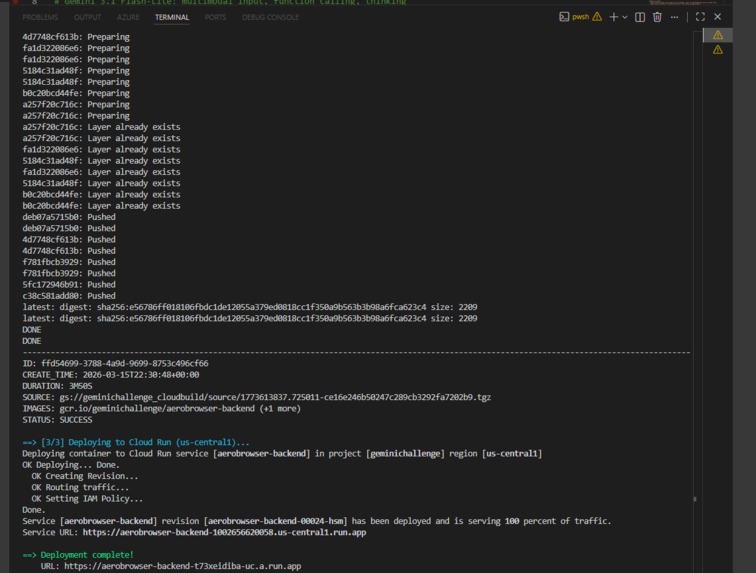Click the 'ID: ffd54699-3788-4a9d-9699-8753c496cf66' line

pos(115,364)
